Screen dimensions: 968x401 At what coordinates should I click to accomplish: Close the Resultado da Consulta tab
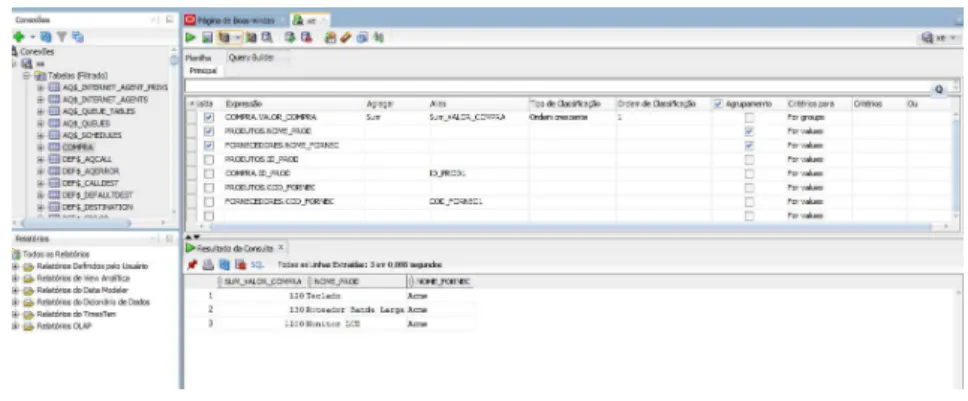click(280, 248)
